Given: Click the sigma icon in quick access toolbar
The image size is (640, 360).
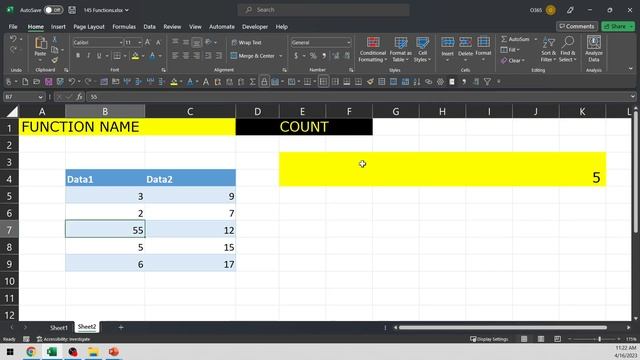Looking at the screenshot, I should [x=253, y=82].
